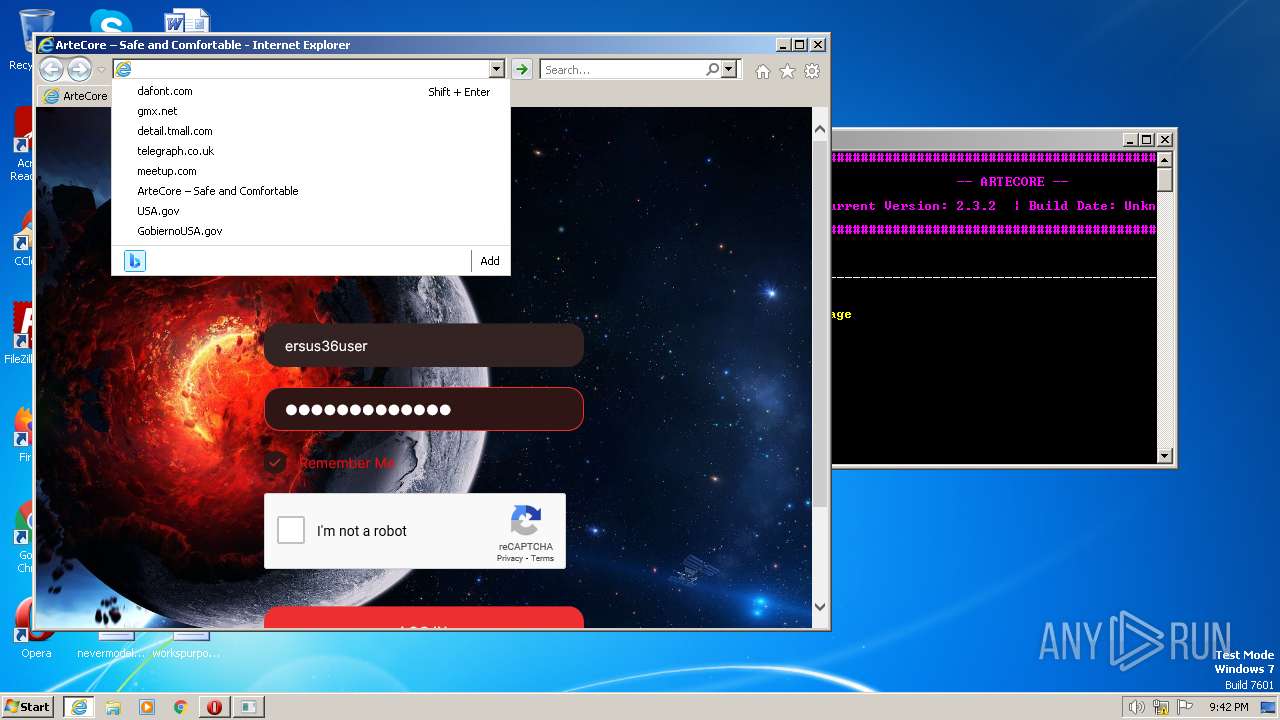Click console window scrollbar thumb

point(1164,180)
